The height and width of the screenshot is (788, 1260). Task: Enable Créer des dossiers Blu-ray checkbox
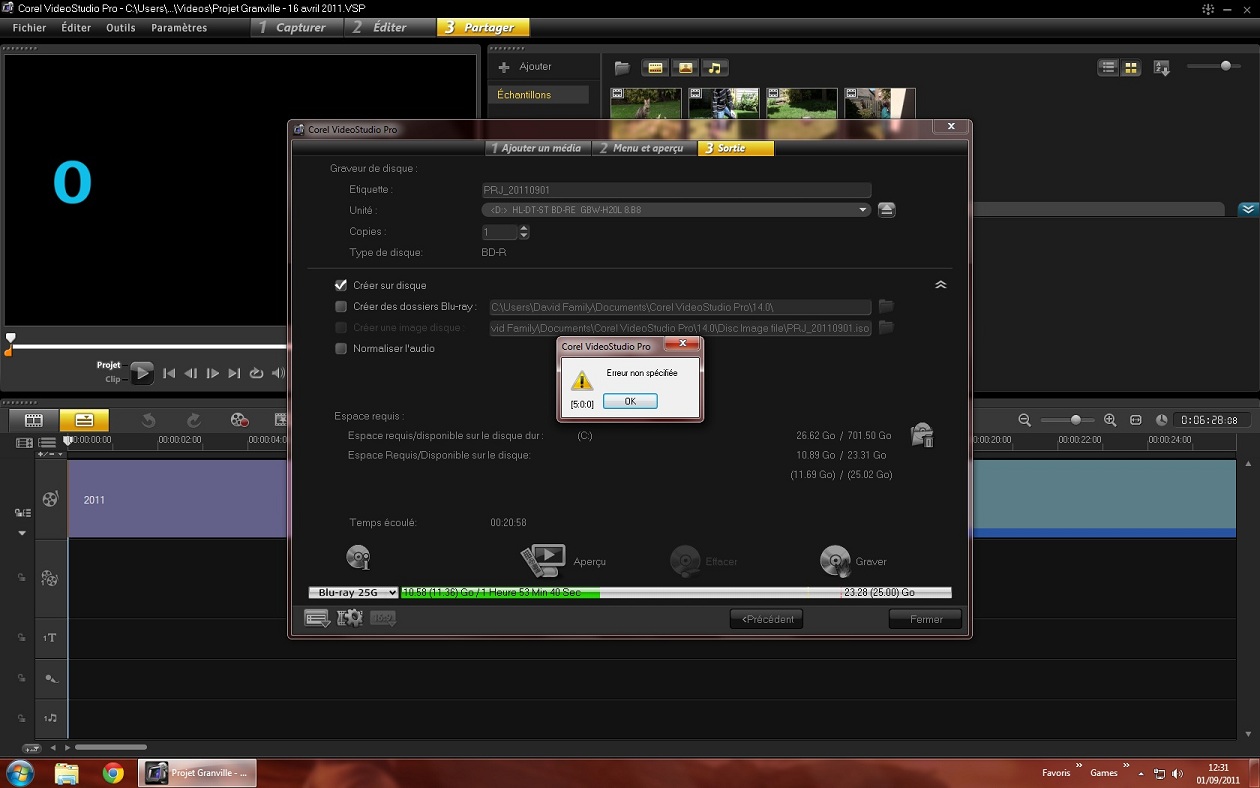(341, 307)
